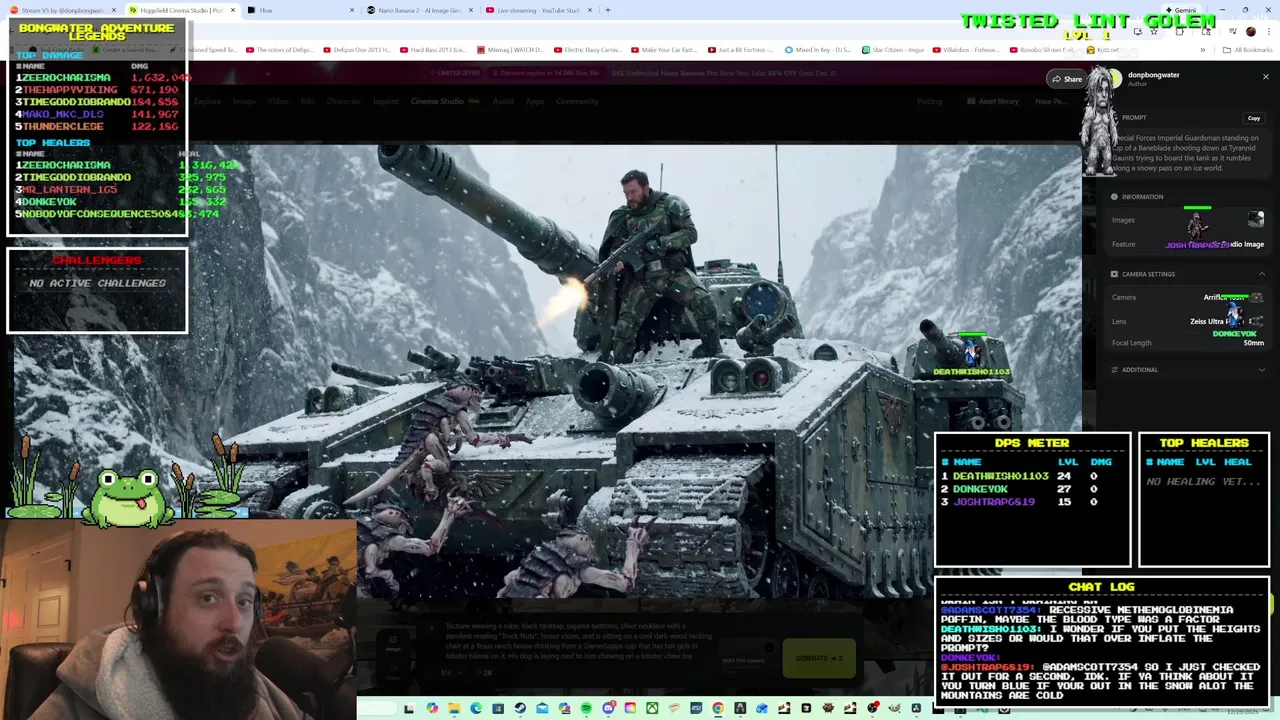Open the Asset library nav item
The image size is (1280, 720).
[993, 101]
